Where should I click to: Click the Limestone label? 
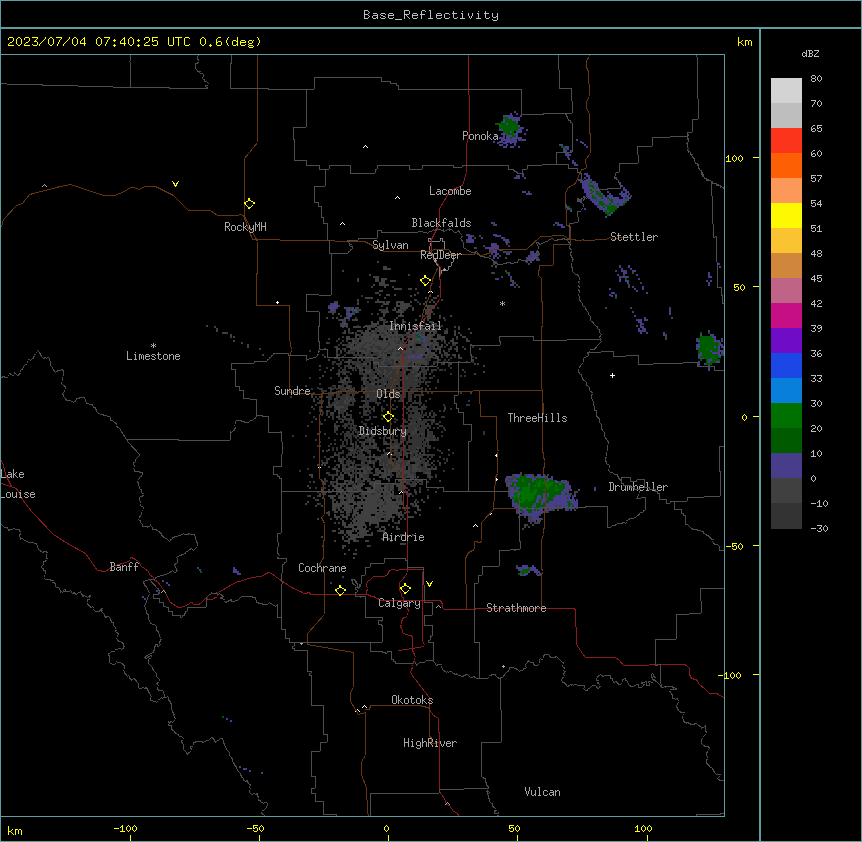click(x=153, y=356)
